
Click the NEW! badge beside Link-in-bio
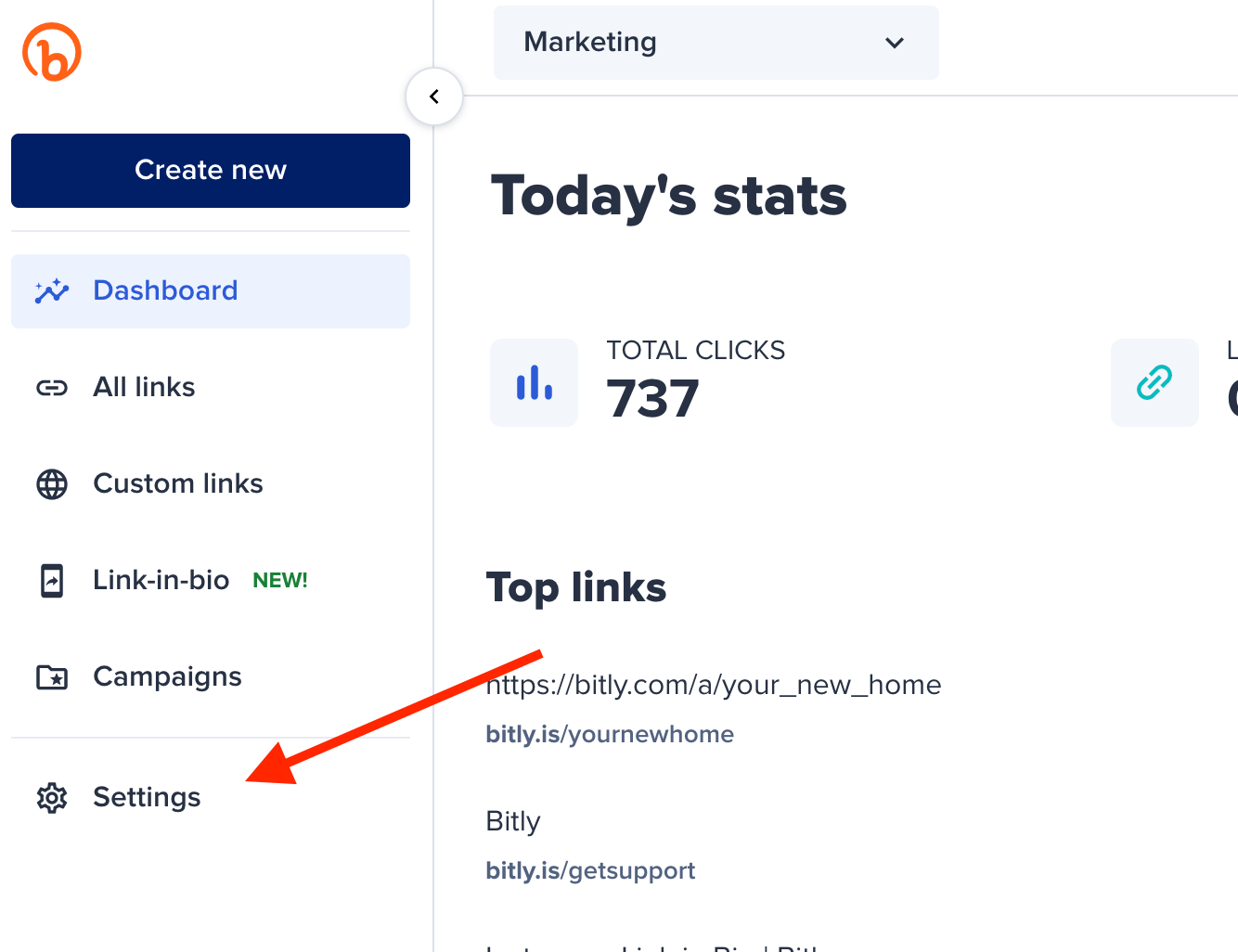(280, 581)
